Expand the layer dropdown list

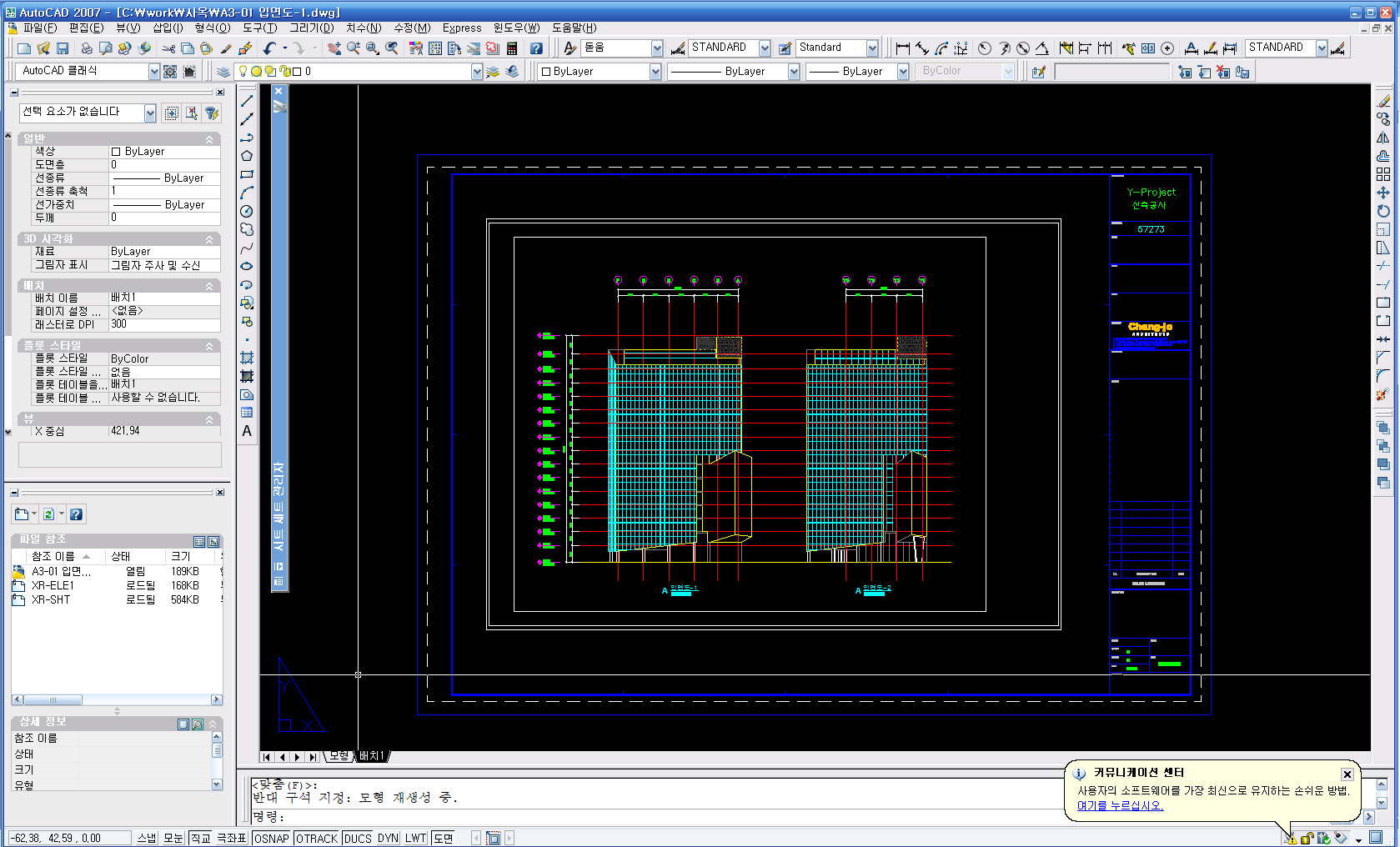coord(477,72)
